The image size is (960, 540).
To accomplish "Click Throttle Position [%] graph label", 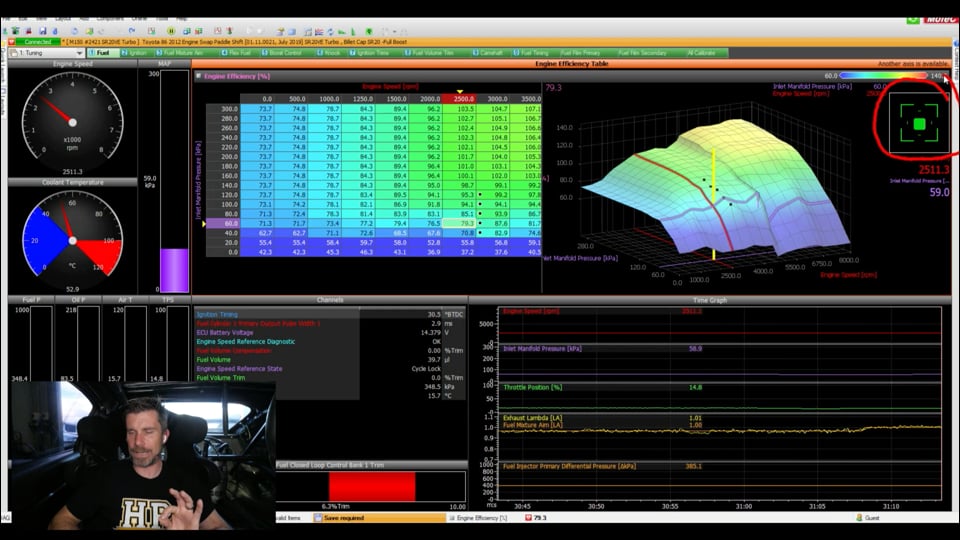I will click(532, 388).
